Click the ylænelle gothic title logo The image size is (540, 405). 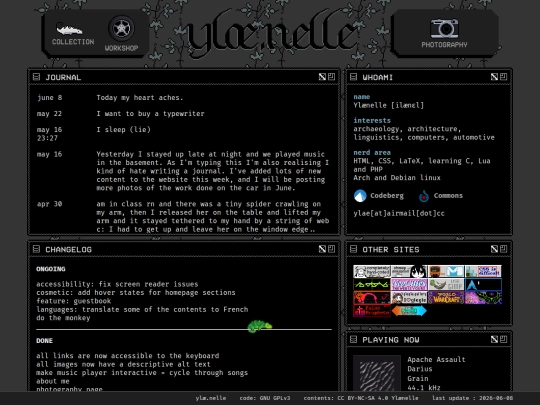[271, 34]
